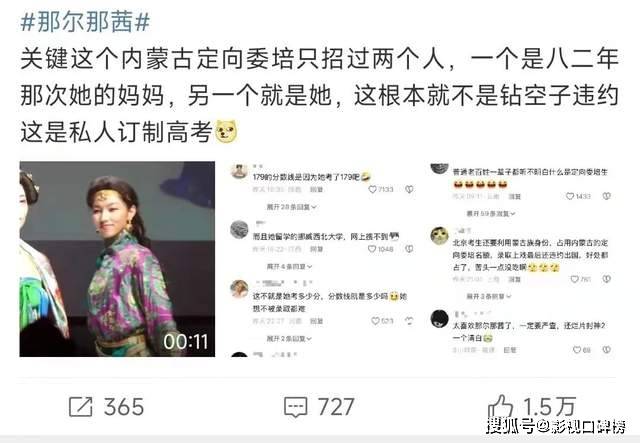Image resolution: width=640 pixels, height=443 pixels.
Task: Like the comment with 1433 hearts
Action: coord(570,196)
